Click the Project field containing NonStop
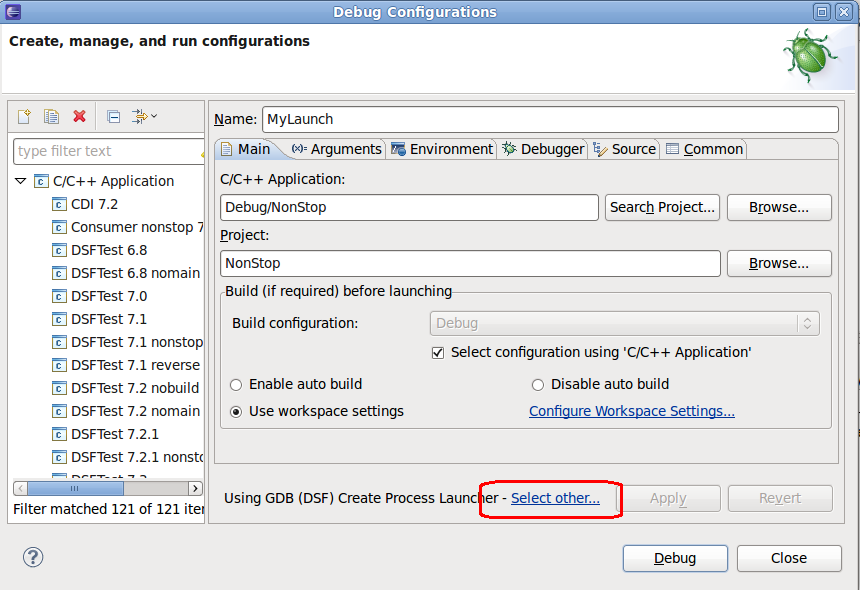This screenshot has height=590, width=860. pos(470,263)
